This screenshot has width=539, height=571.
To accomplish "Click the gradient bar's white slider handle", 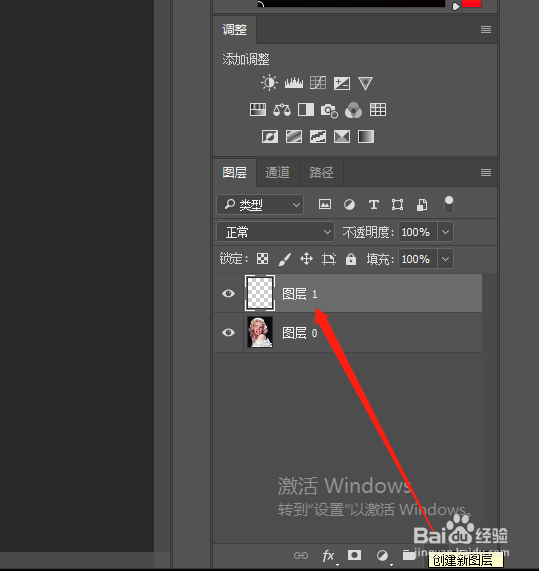I will [x=456, y=6].
